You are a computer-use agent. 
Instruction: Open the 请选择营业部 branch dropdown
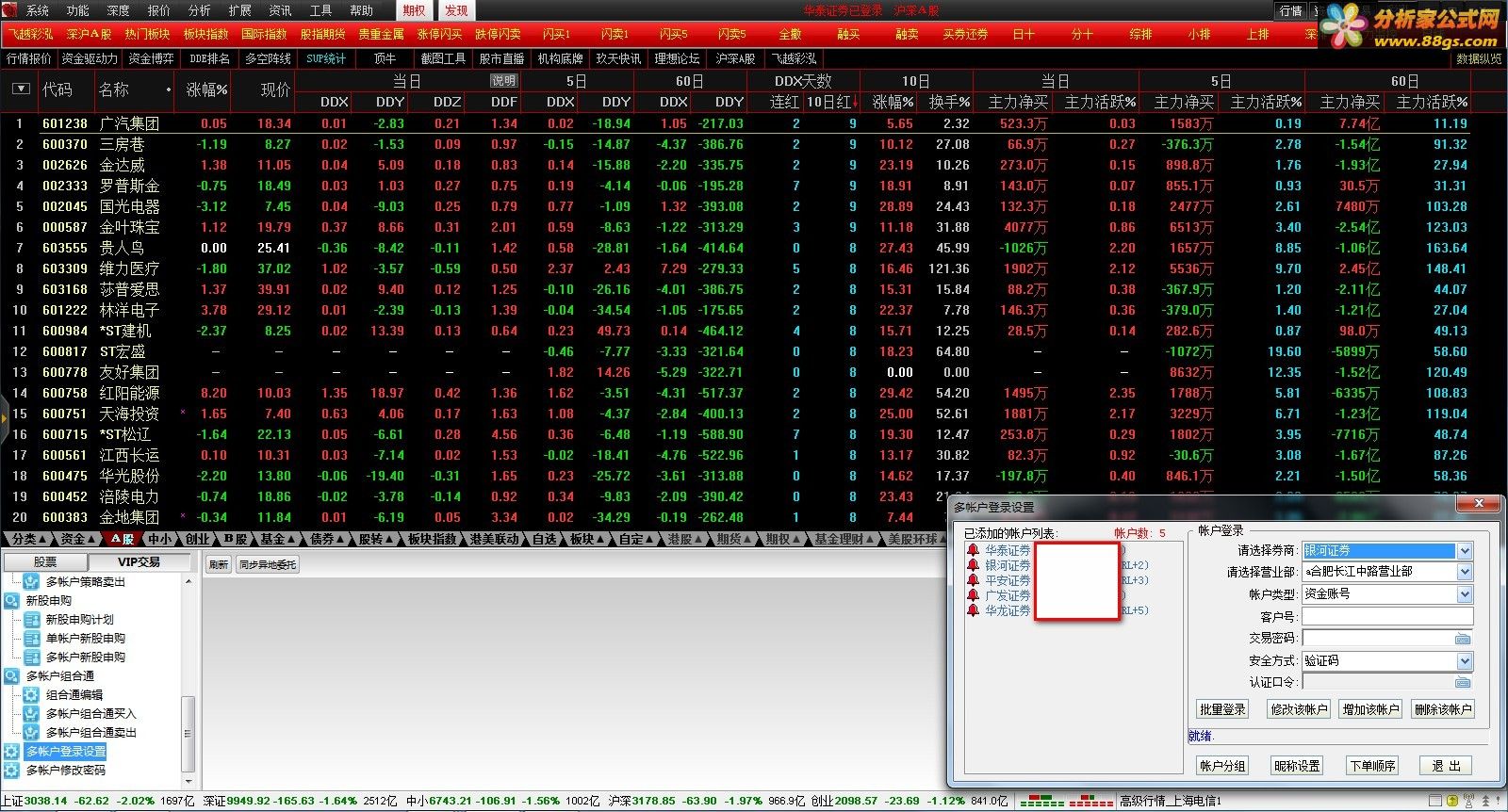pos(1465,572)
